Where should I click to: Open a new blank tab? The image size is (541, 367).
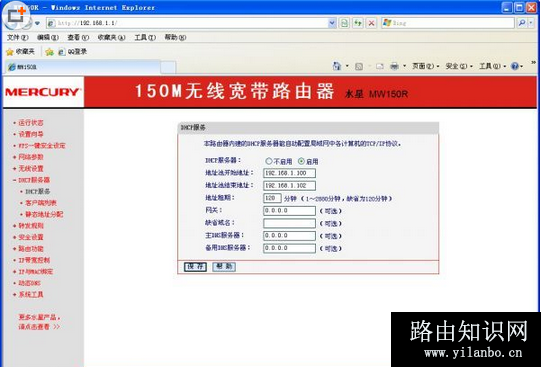click(168, 67)
